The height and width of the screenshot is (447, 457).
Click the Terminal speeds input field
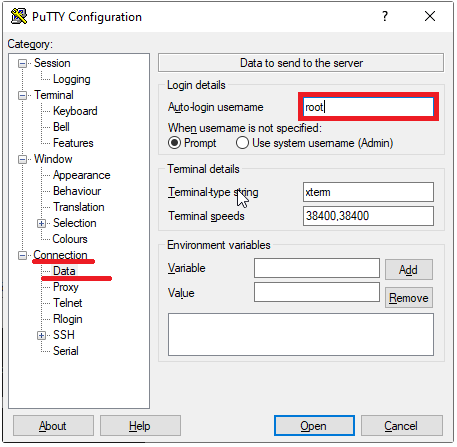pyautogui.click(x=368, y=216)
